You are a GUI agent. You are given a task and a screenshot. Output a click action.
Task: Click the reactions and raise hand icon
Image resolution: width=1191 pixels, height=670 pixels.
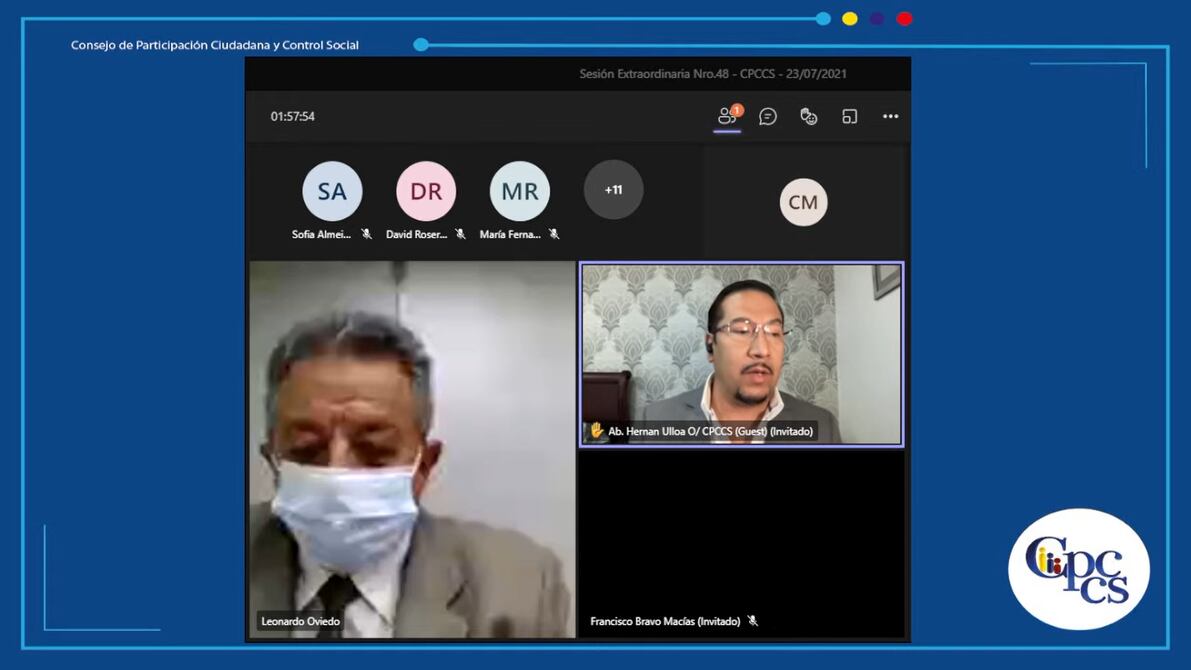[809, 117]
